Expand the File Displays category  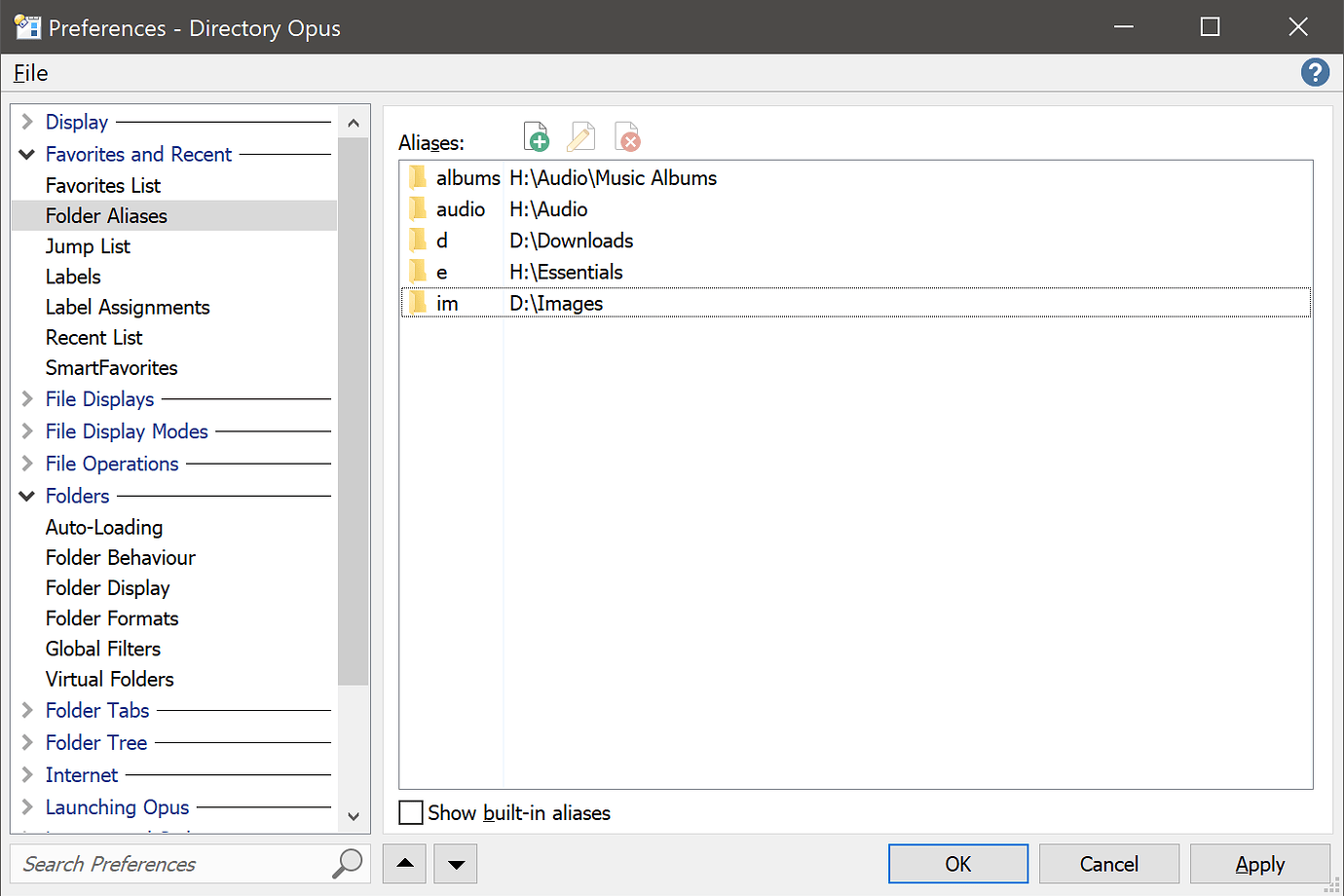tap(27, 398)
